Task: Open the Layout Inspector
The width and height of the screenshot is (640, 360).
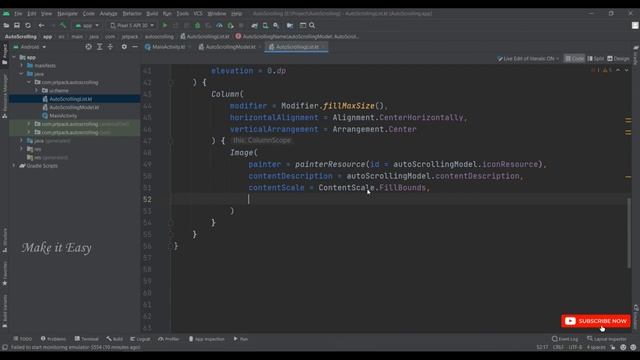Action: (607, 339)
